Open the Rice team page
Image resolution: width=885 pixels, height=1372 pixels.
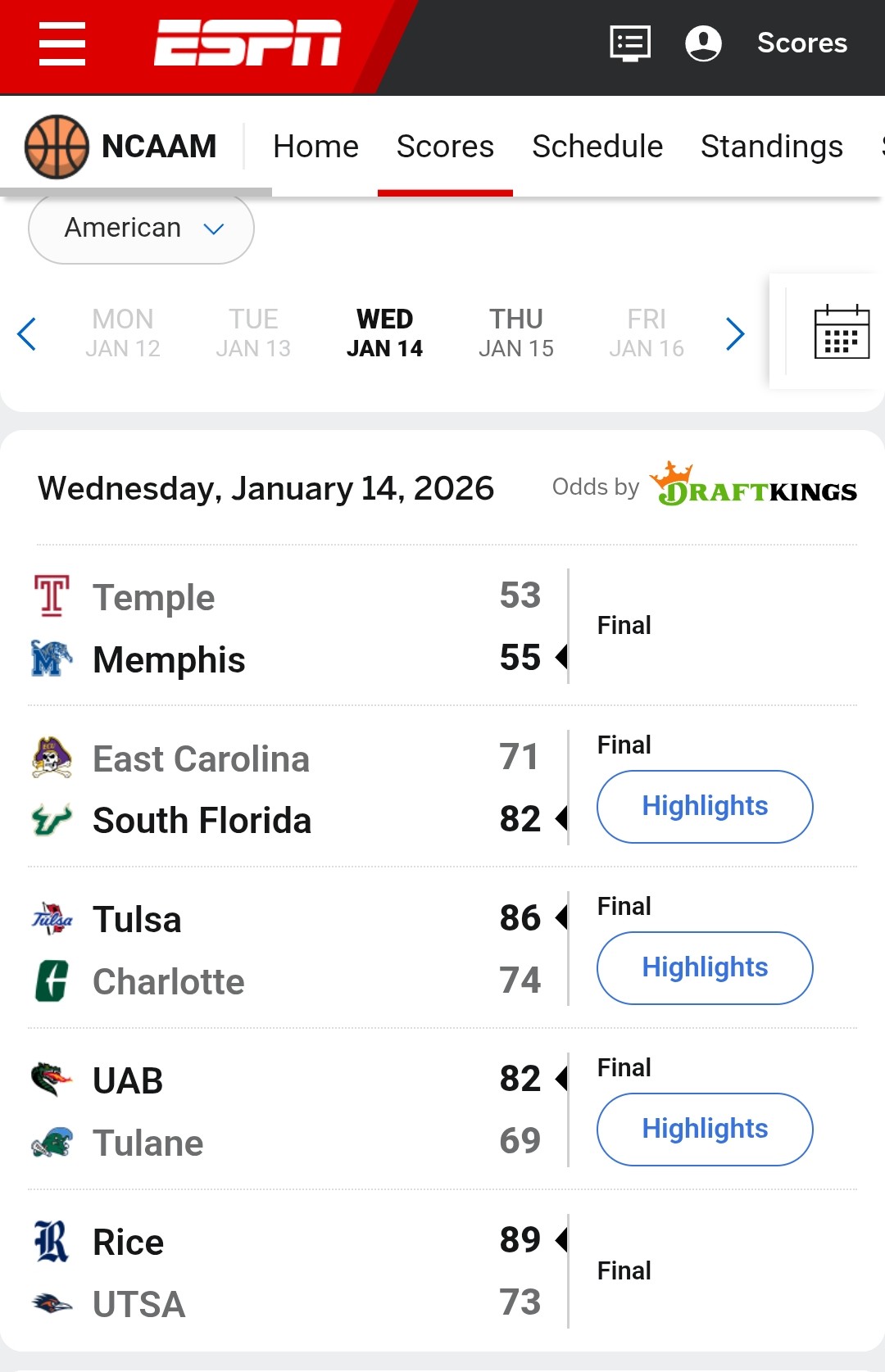point(128,1243)
